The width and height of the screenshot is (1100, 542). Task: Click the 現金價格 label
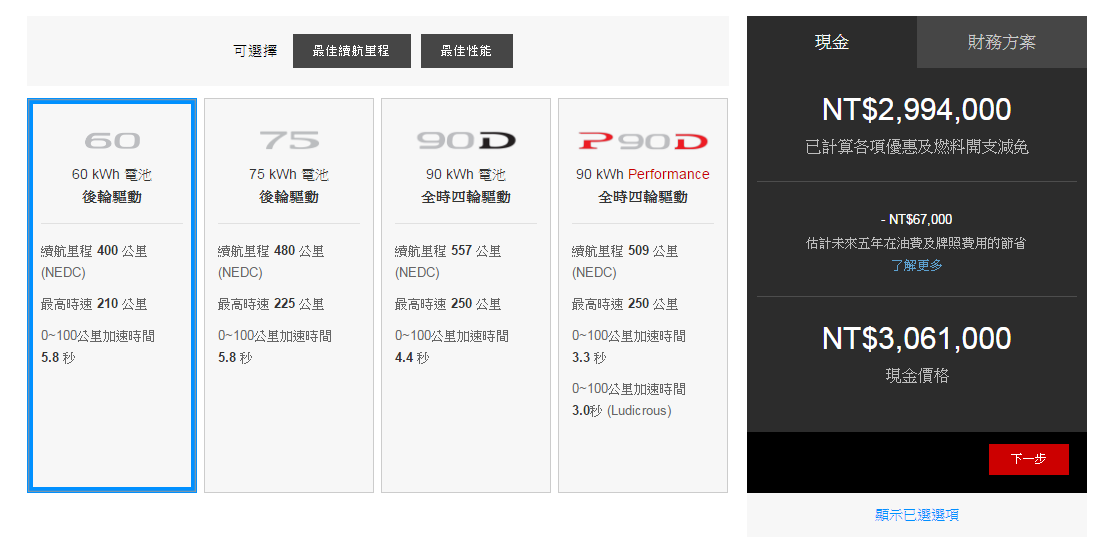[917, 376]
